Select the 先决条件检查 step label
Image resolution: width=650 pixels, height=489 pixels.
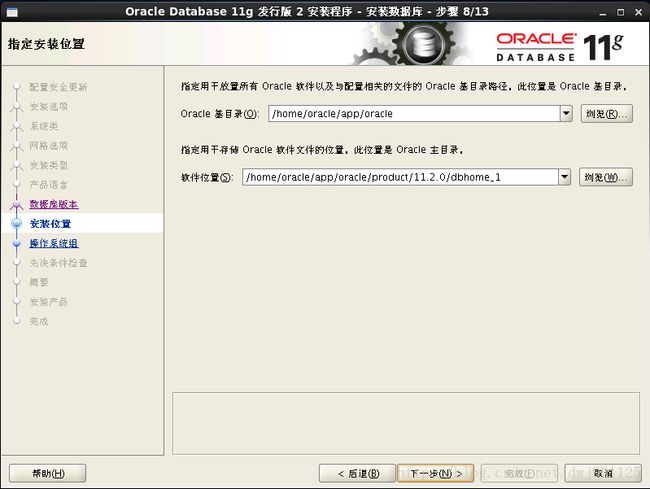pos(58,263)
